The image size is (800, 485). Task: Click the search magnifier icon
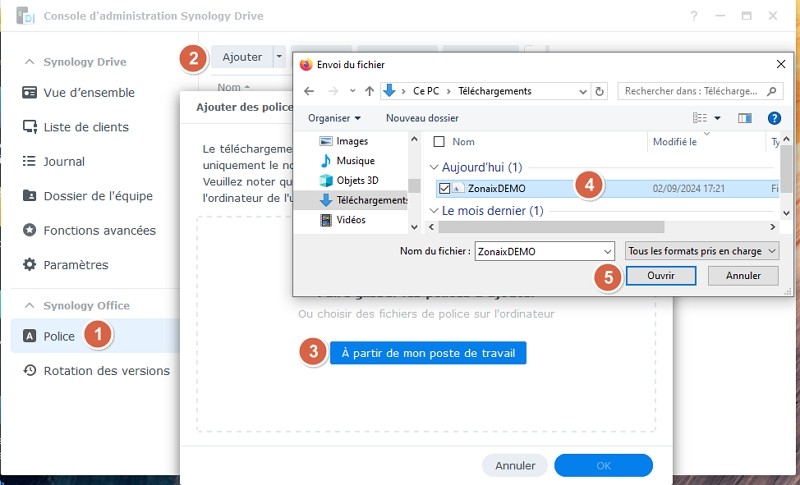click(771, 91)
